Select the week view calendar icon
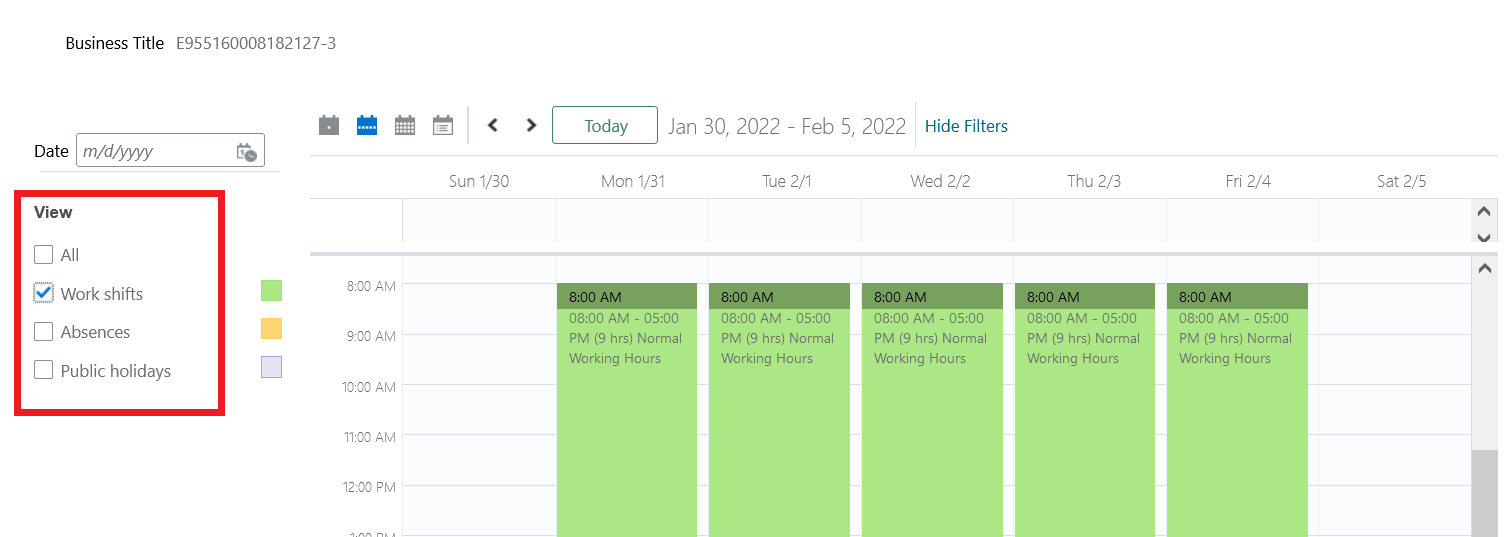1509x537 pixels. pyautogui.click(x=367, y=125)
